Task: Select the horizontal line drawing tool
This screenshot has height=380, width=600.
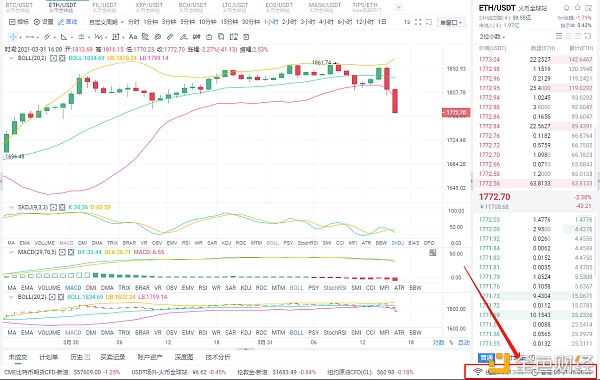Action: tap(29, 37)
